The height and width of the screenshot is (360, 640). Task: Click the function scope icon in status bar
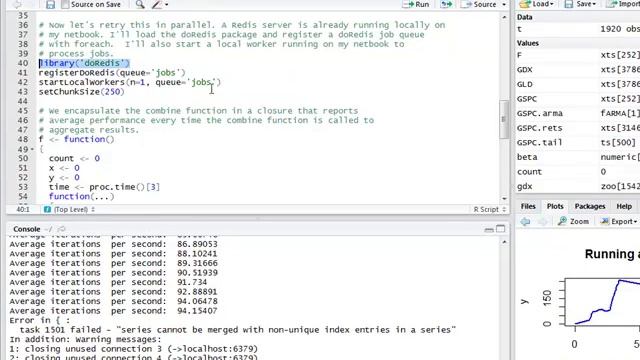(47, 209)
